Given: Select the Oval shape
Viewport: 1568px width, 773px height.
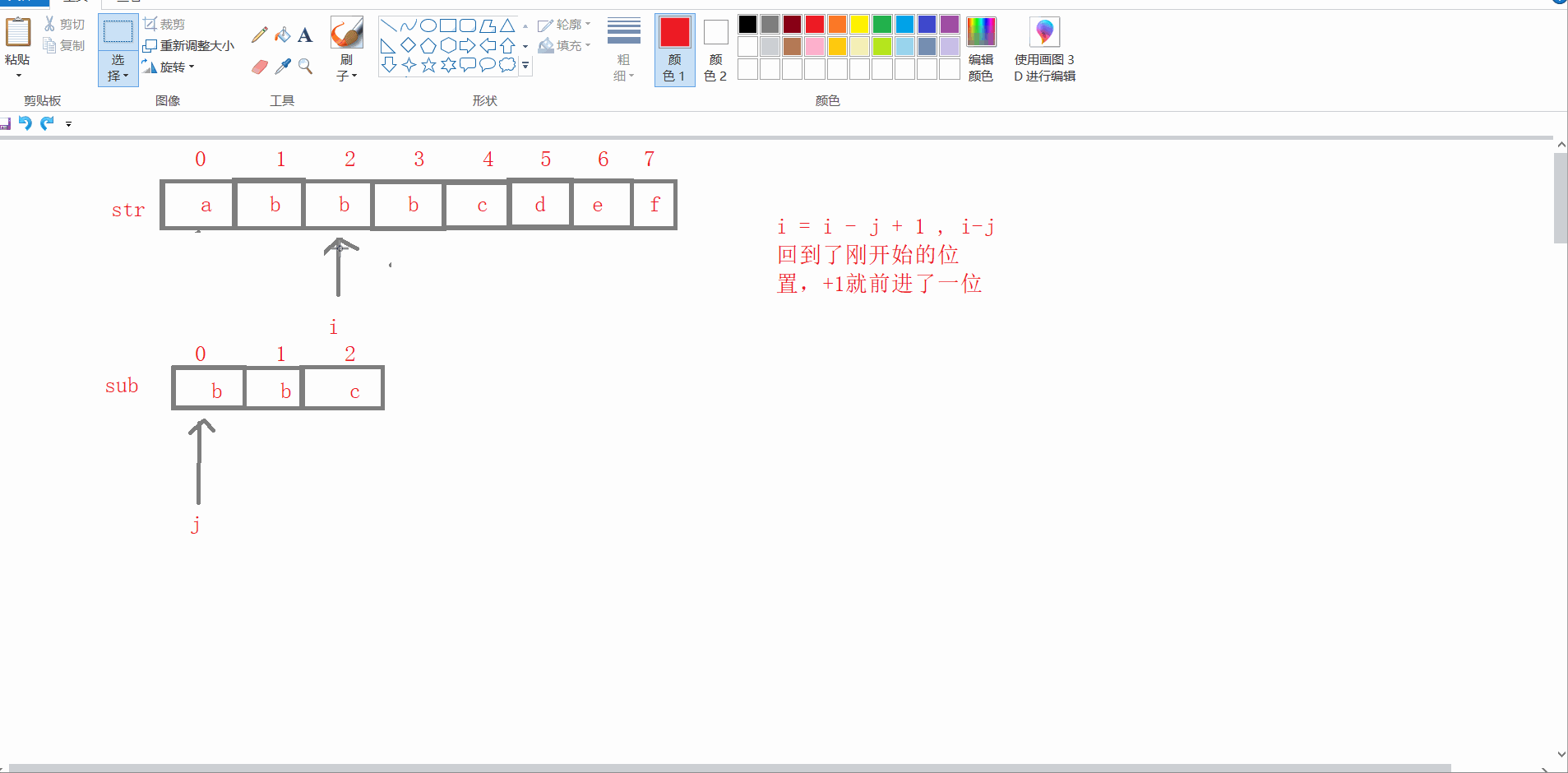Looking at the screenshot, I should (428, 25).
